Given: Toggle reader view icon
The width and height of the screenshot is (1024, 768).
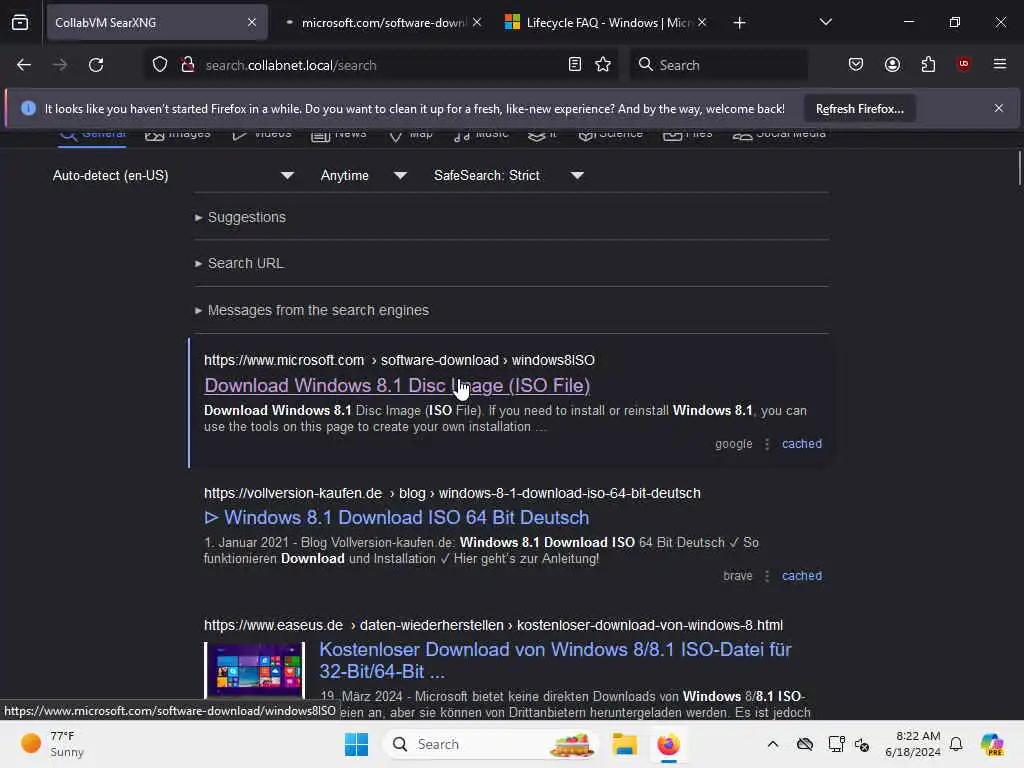Looking at the screenshot, I should click(575, 64).
